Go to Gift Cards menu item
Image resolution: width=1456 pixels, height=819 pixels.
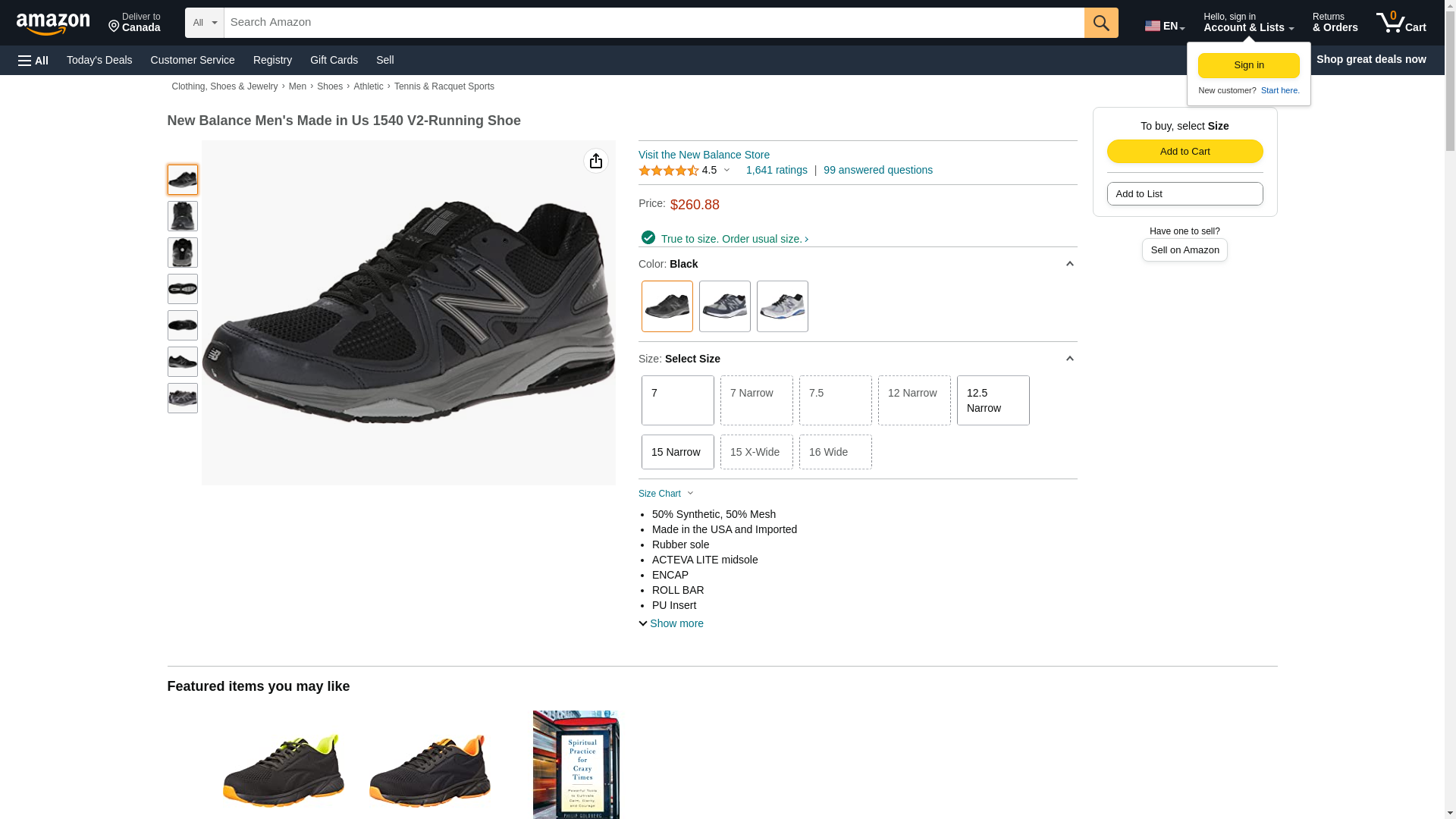334,60
